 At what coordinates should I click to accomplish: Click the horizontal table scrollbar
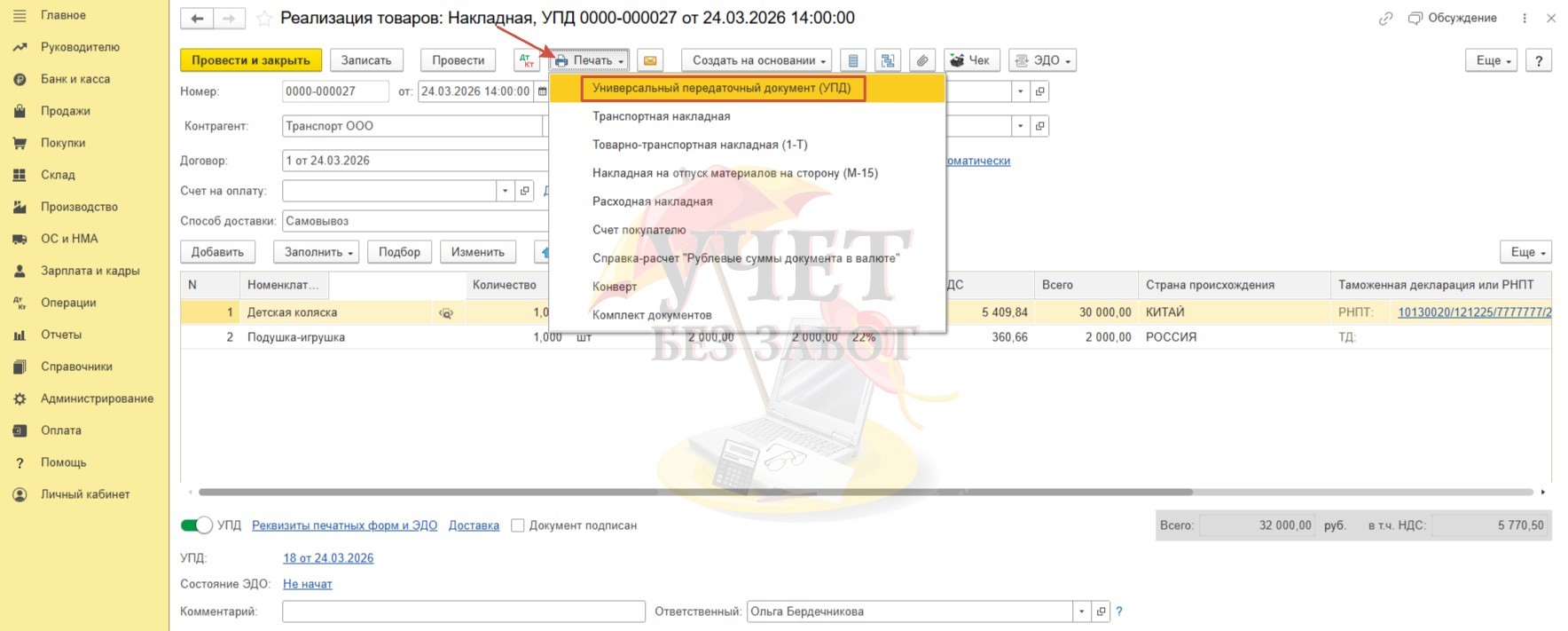coord(694,492)
